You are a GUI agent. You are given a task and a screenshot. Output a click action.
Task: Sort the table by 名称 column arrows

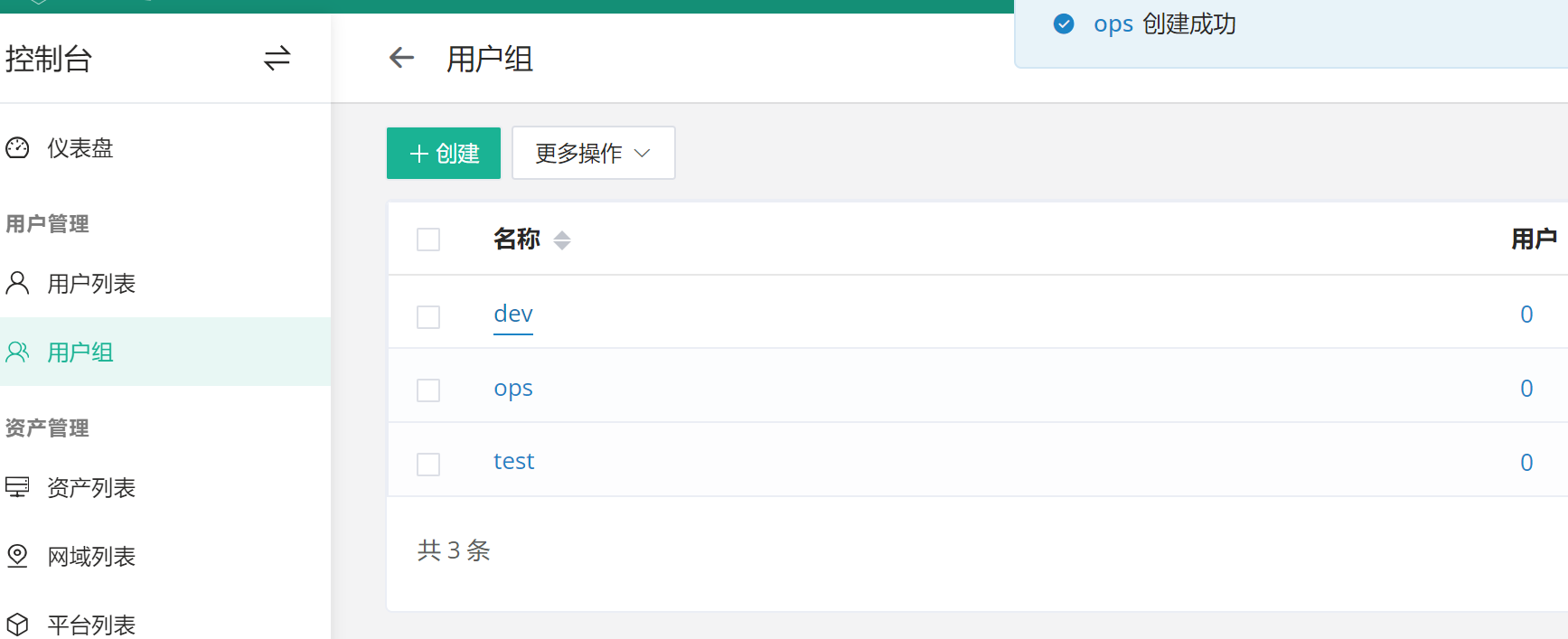pos(562,240)
